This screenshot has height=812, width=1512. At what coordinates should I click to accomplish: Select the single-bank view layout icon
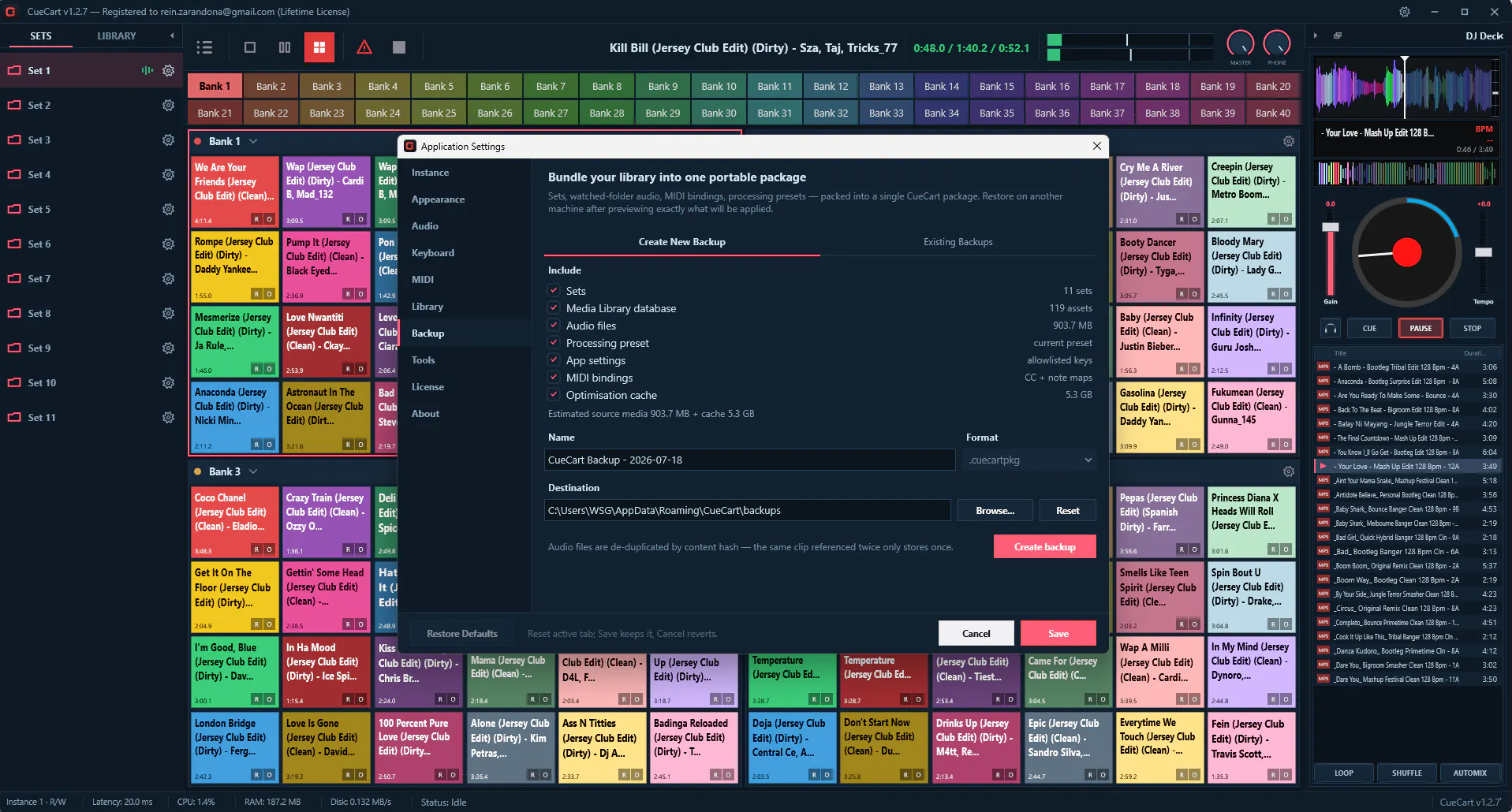(250, 47)
